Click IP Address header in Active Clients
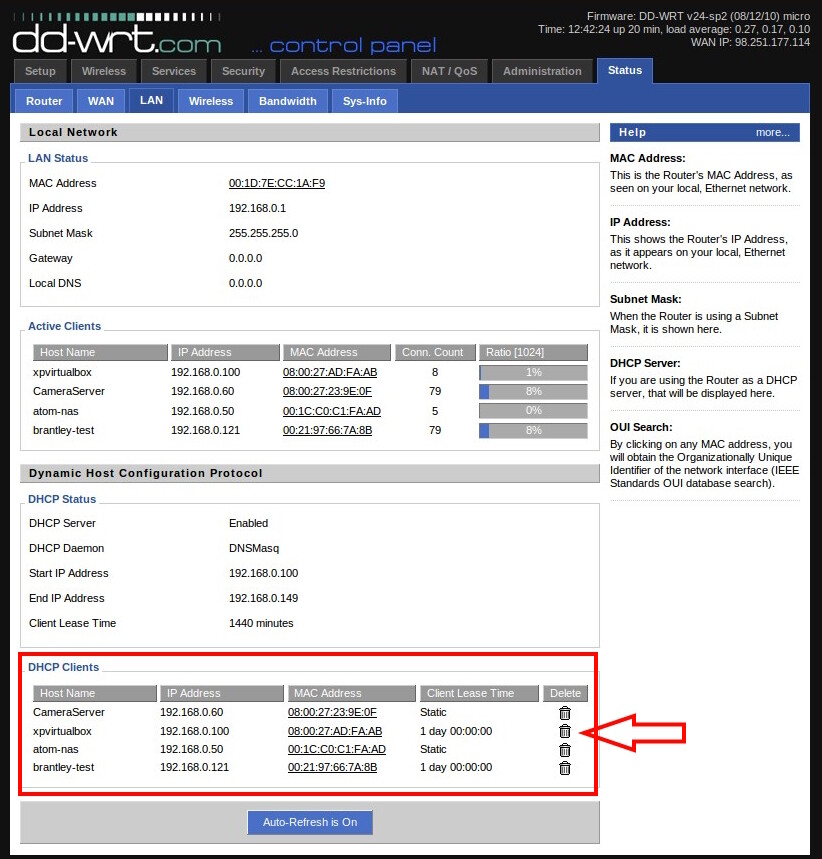The height and width of the screenshot is (859, 822). point(225,352)
